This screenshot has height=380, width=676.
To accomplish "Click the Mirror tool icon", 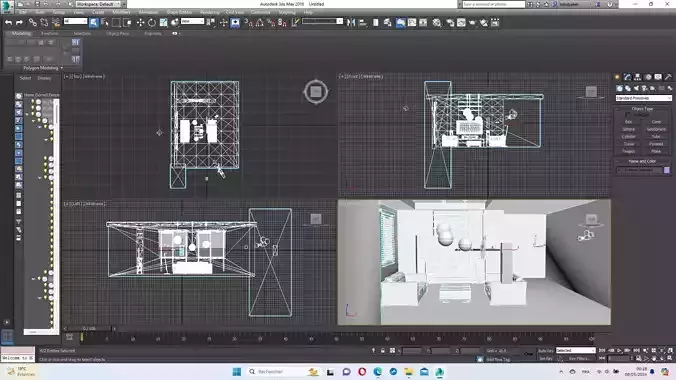I will pos(351,22).
